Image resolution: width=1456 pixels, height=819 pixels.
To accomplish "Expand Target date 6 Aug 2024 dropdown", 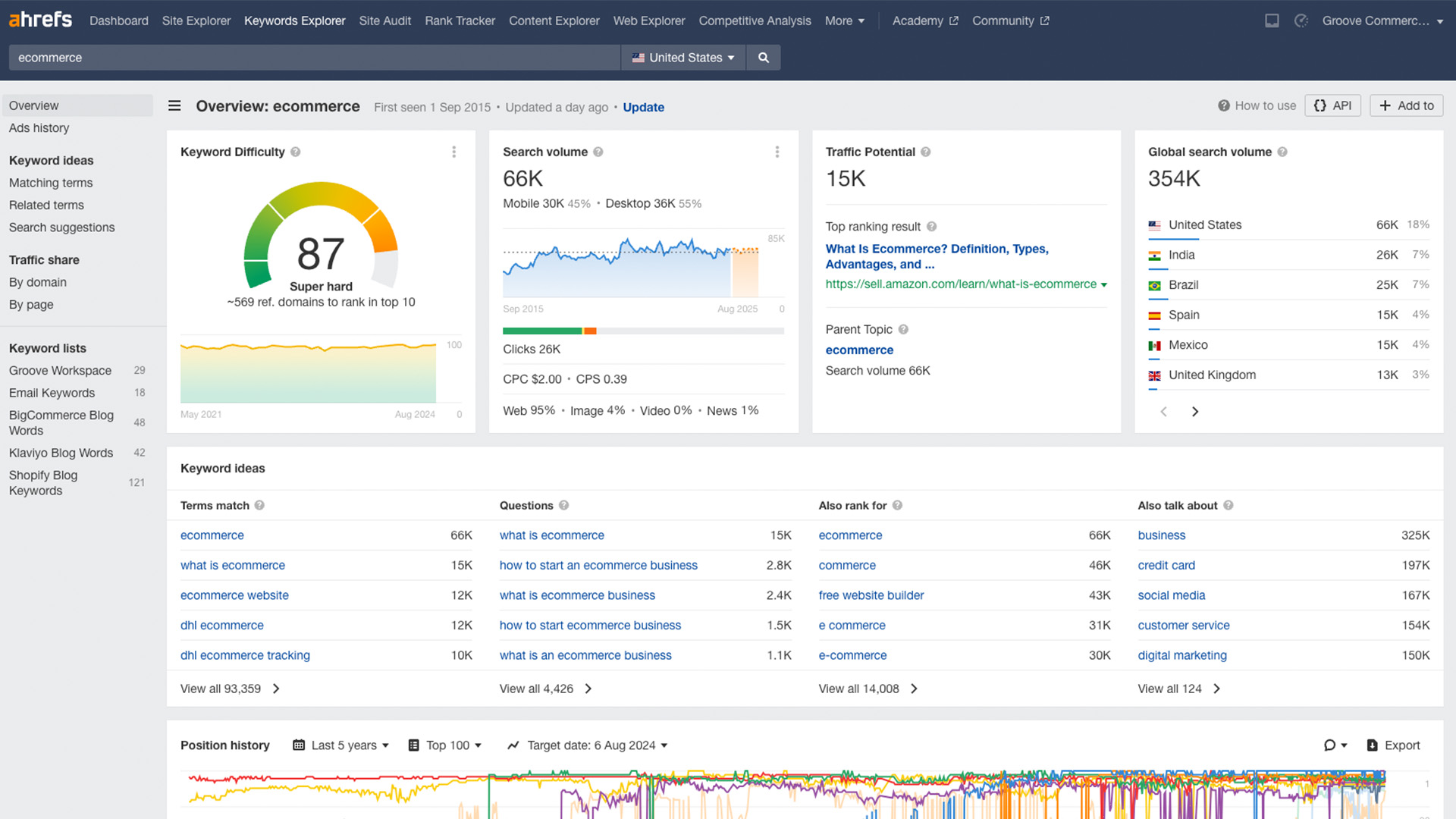I will click(x=588, y=745).
